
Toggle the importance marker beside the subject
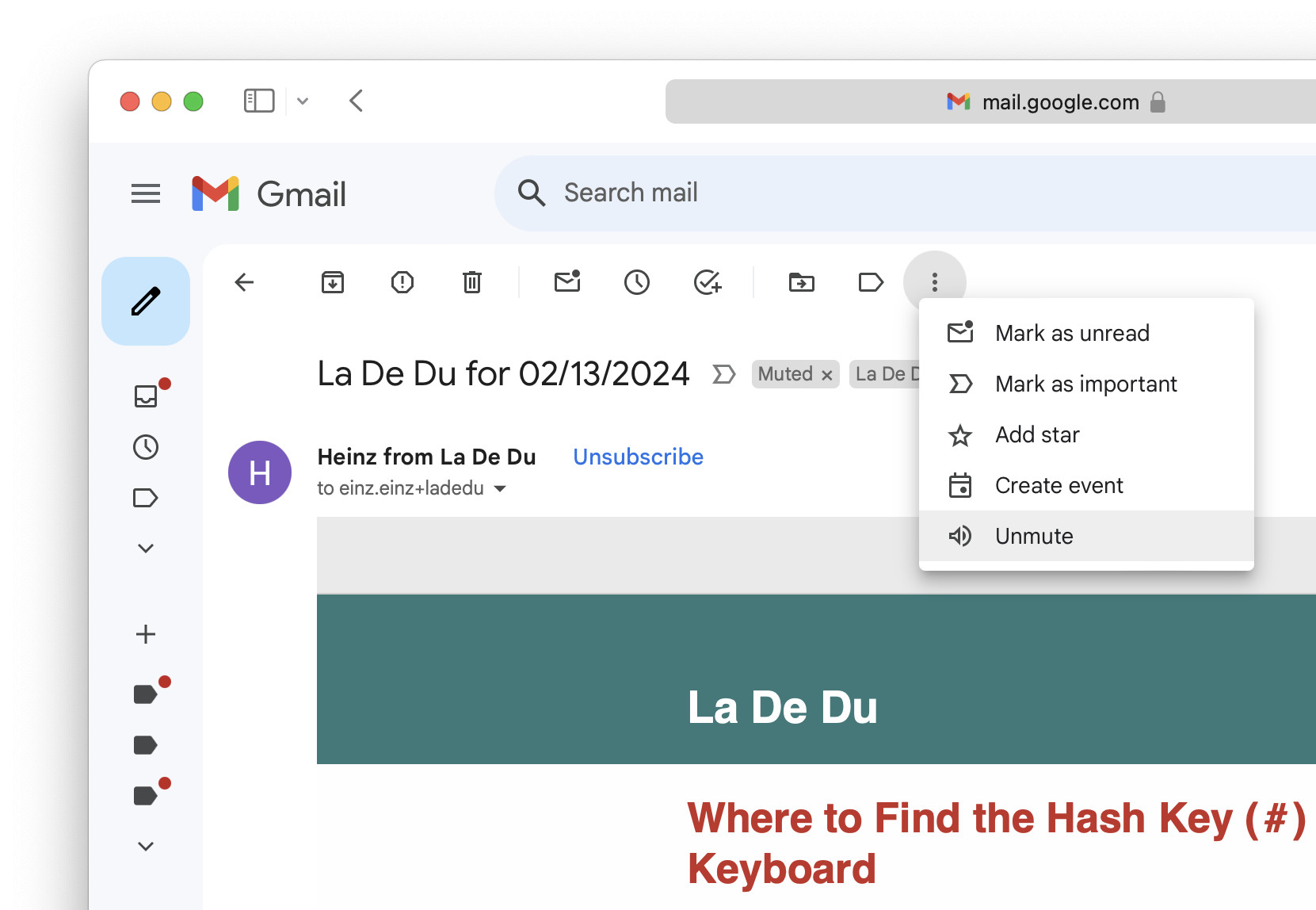(724, 374)
